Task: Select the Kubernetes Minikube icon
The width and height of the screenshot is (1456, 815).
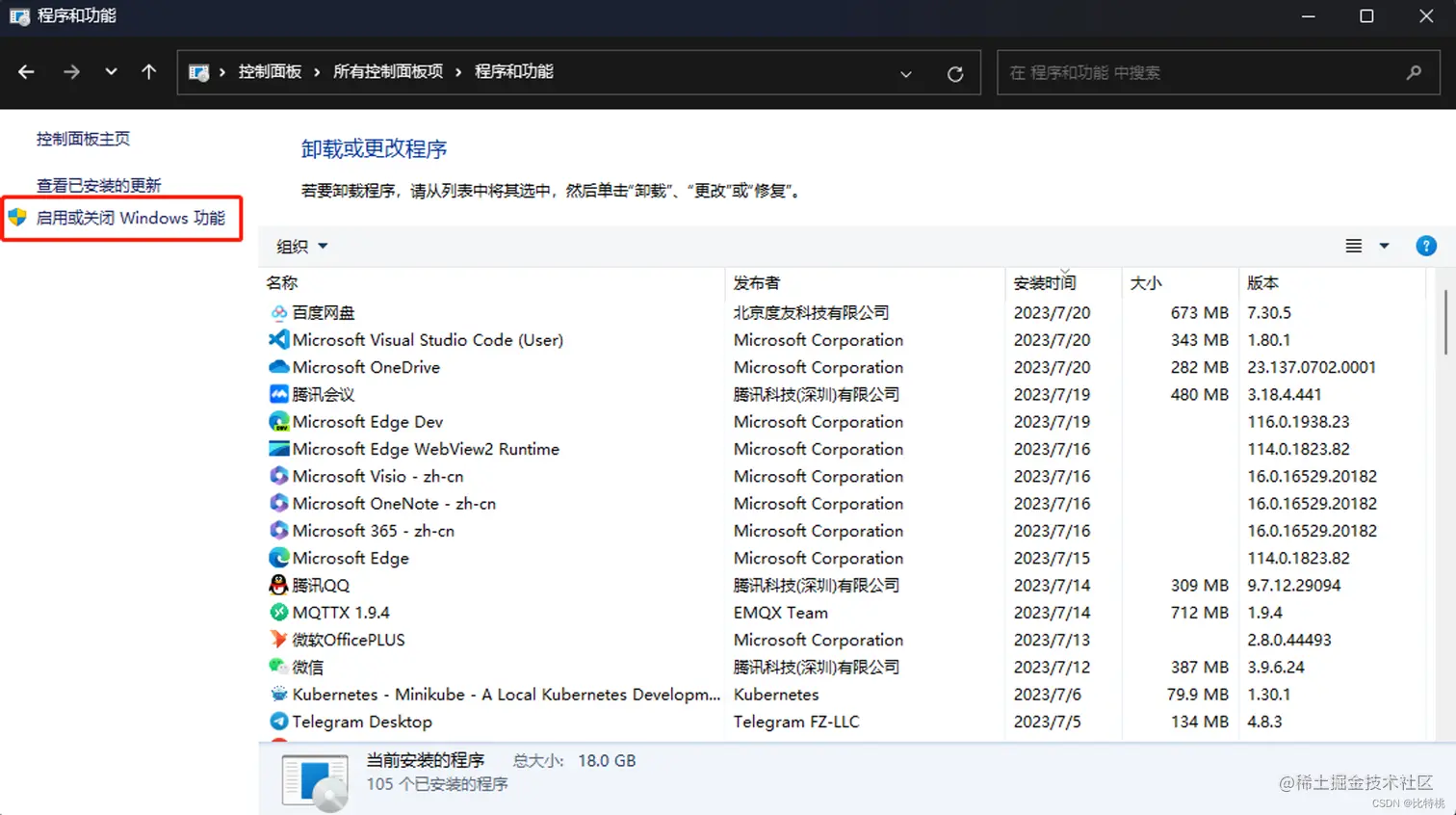Action: point(278,695)
